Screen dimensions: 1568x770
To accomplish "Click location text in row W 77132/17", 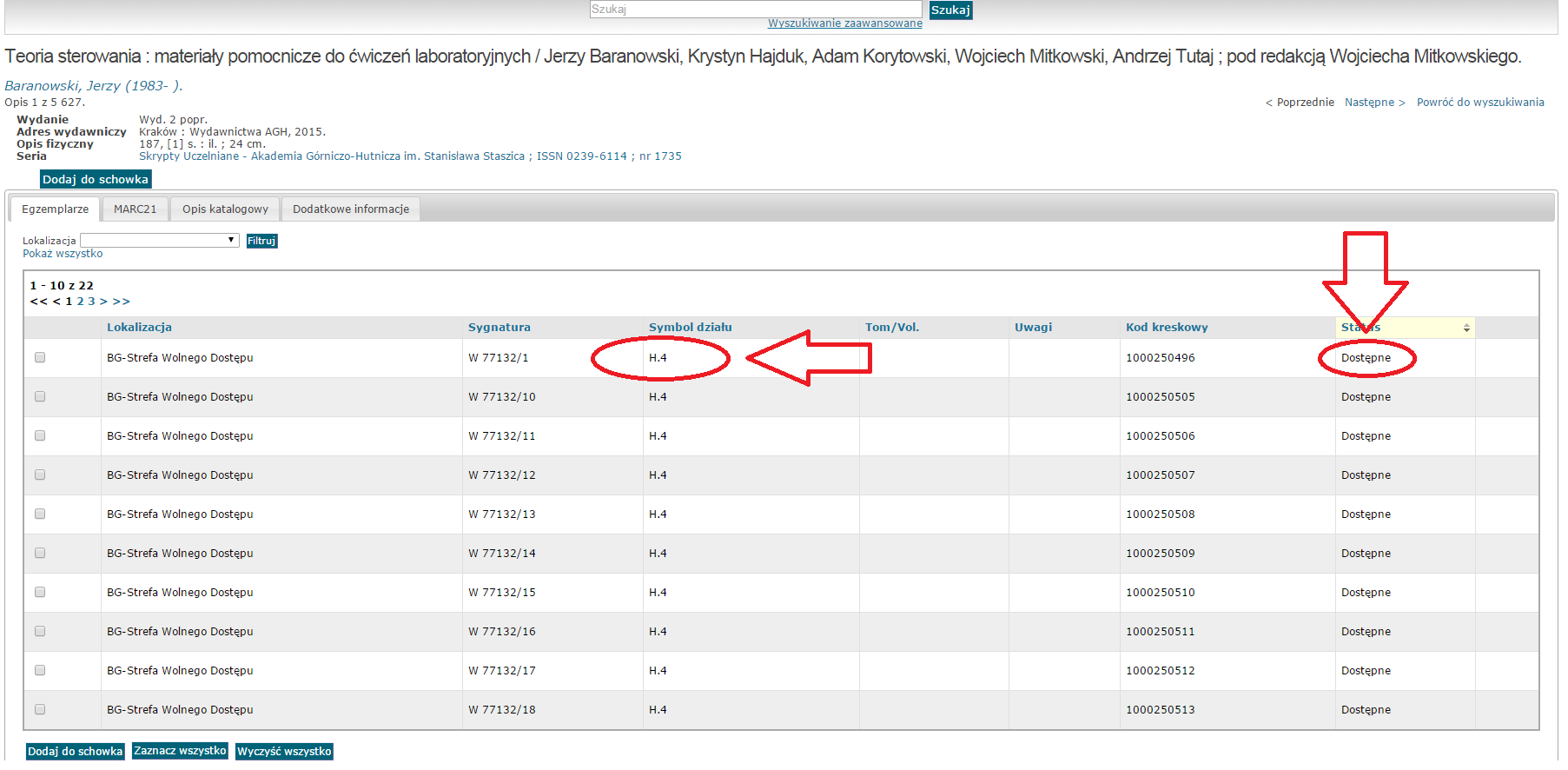I will pos(180,671).
